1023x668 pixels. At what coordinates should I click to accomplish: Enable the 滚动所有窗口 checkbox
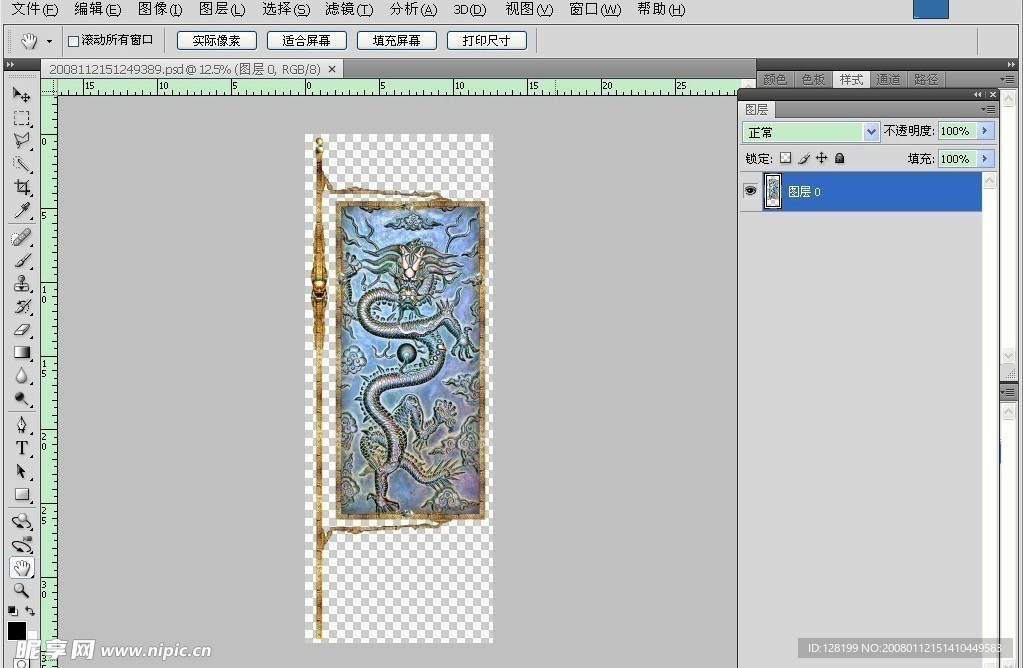point(74,41)
